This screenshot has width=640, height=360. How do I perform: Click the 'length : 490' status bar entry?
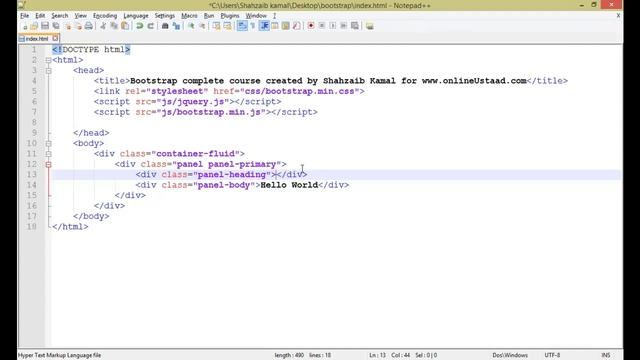coord(289,355)
